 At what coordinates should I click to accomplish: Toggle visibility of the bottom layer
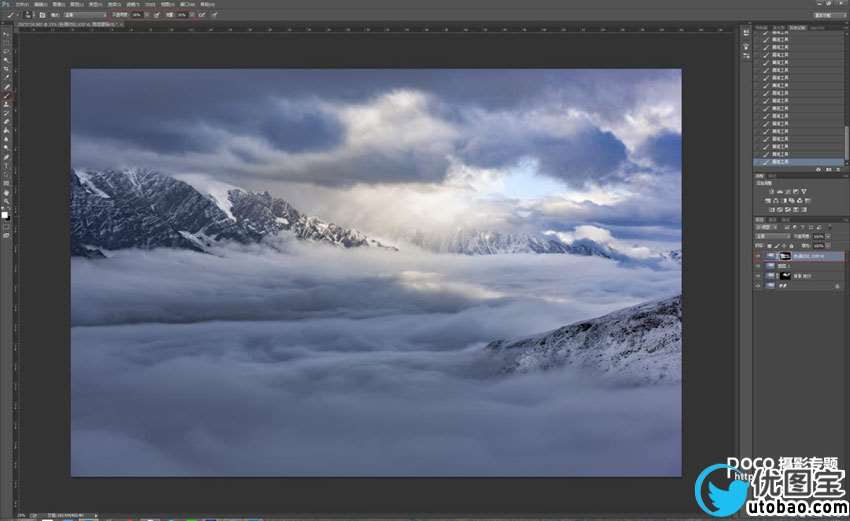[758, 286]
